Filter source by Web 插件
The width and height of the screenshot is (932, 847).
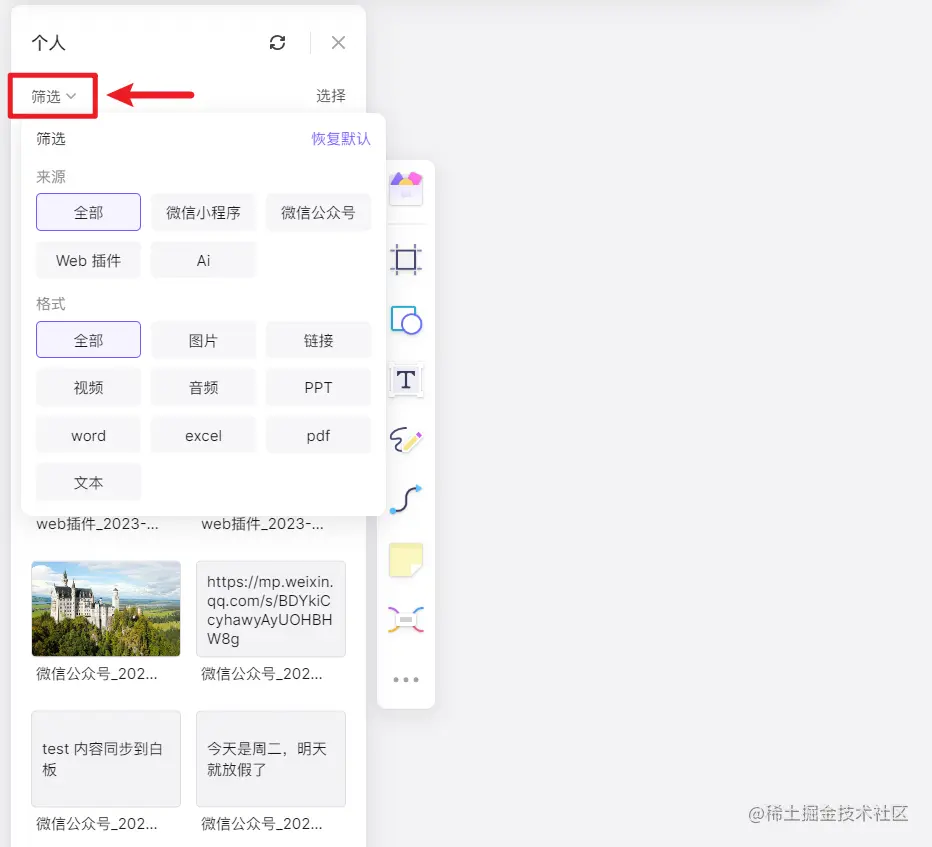[88, 260]
